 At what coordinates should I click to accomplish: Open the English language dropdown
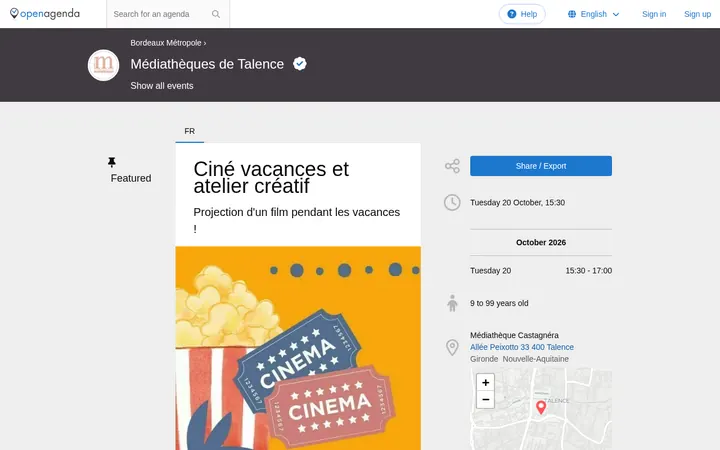click(594, 14)
